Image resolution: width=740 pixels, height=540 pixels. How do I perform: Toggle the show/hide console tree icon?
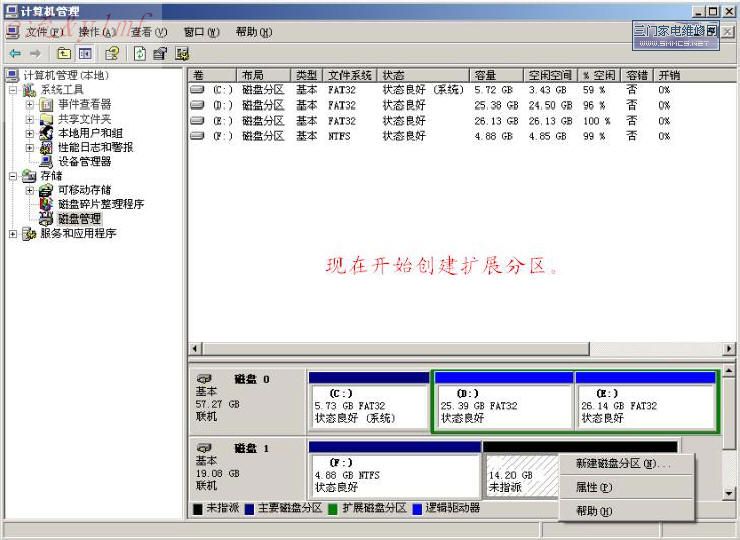pos(86,53)
